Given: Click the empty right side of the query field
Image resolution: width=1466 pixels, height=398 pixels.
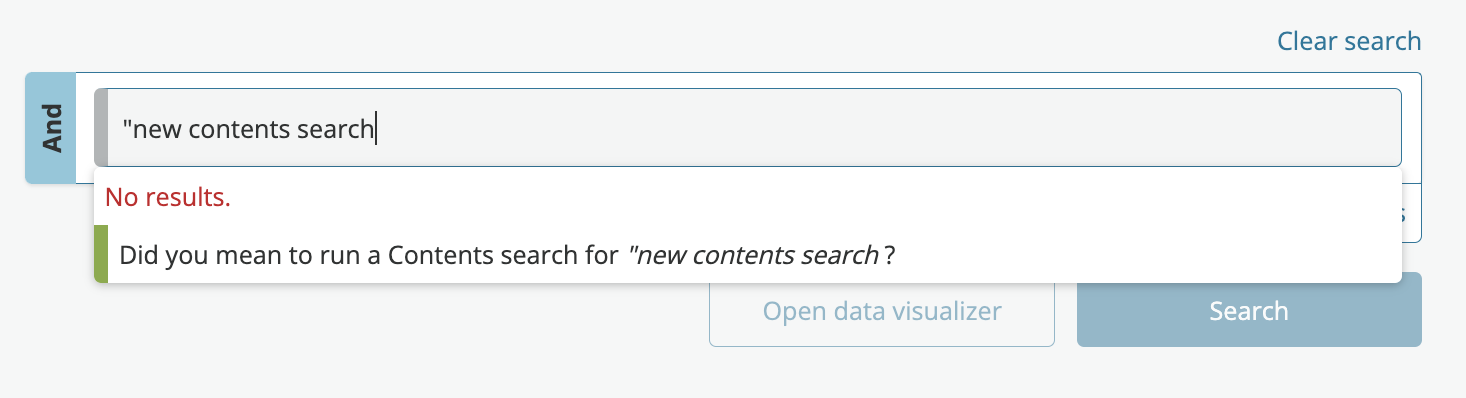Looking at the screenshot, I should [888, 128].
